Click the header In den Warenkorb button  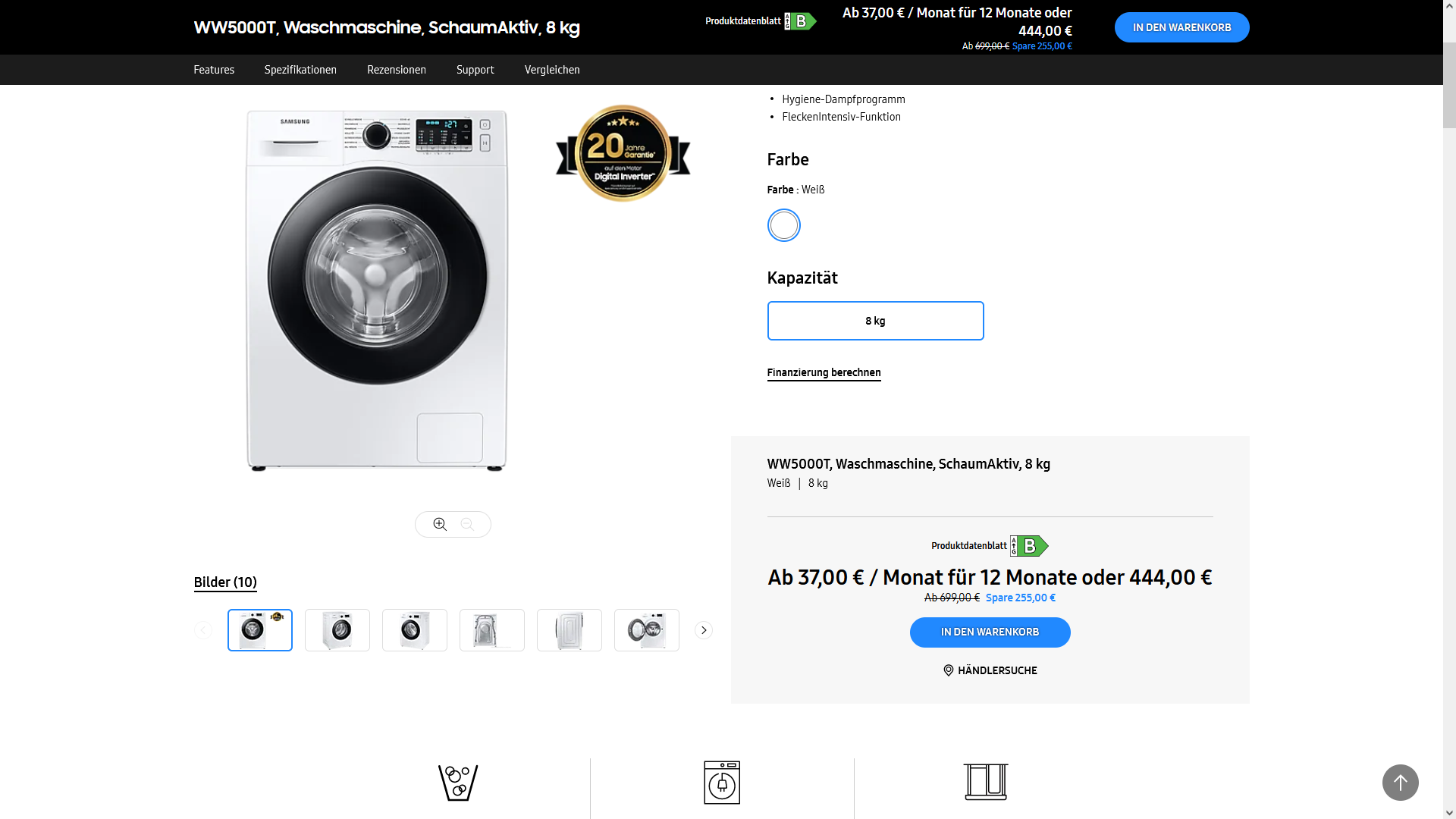1181,27
